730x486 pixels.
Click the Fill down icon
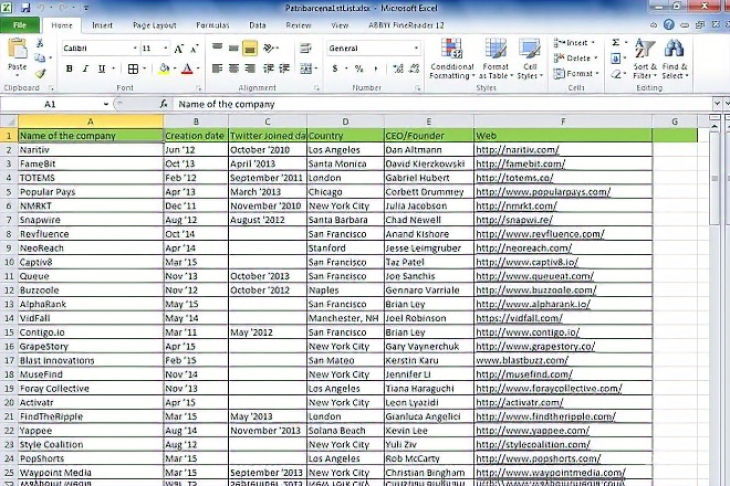(615, 58)
